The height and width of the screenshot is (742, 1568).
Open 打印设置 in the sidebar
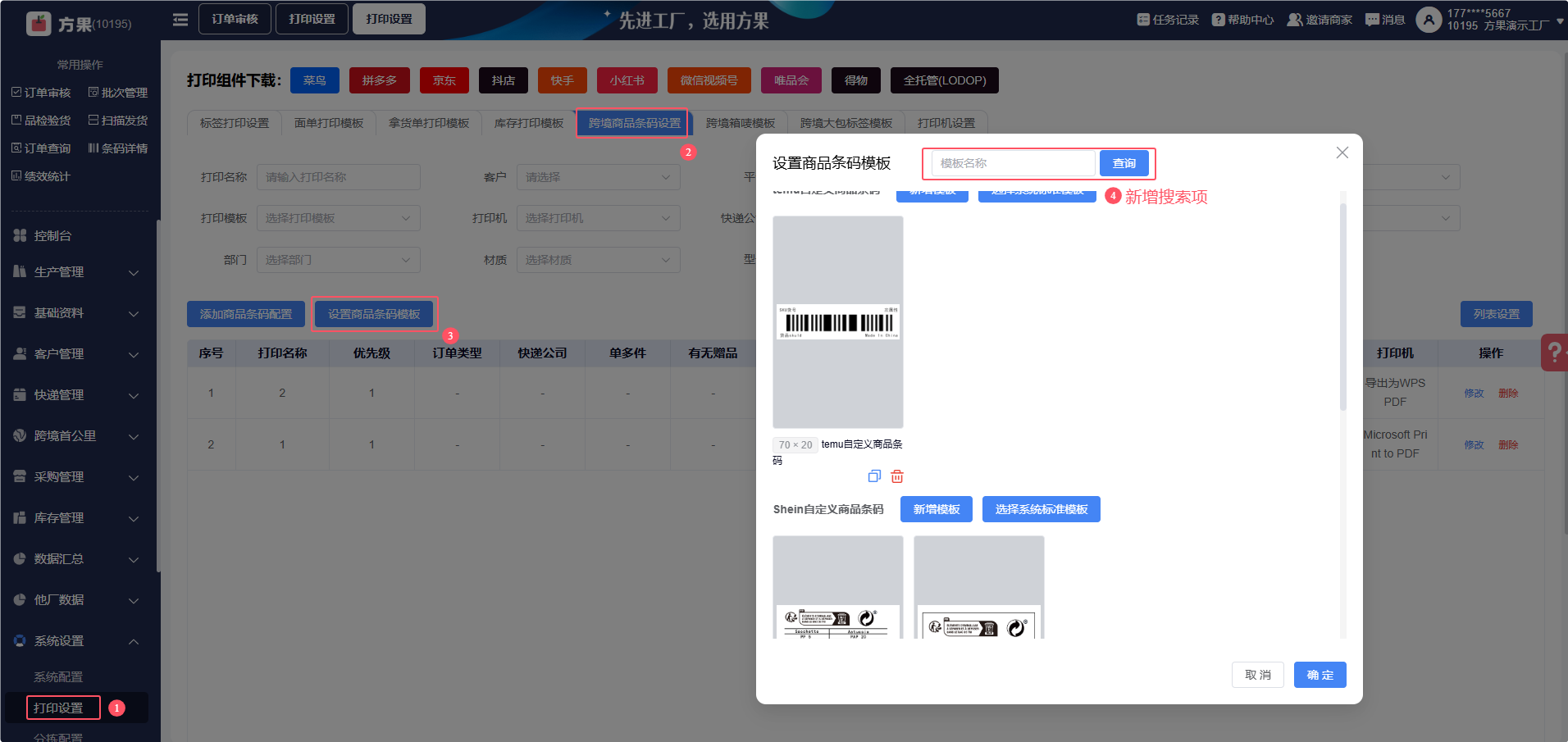pyautogui.click(x=58, y=708)
